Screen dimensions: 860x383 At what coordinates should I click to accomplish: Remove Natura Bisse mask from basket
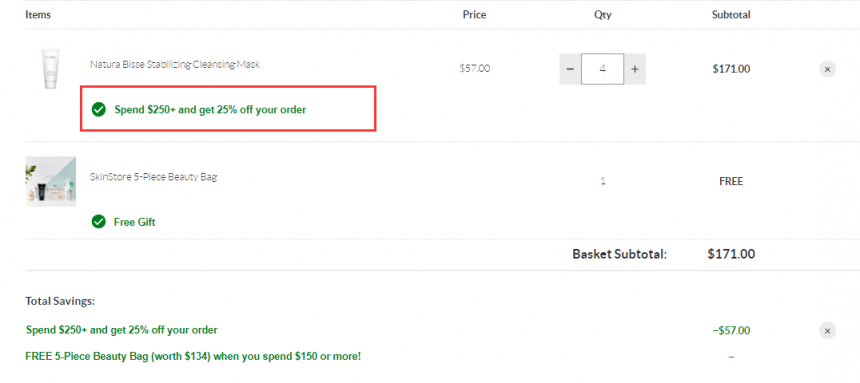(x=827, y=69)
